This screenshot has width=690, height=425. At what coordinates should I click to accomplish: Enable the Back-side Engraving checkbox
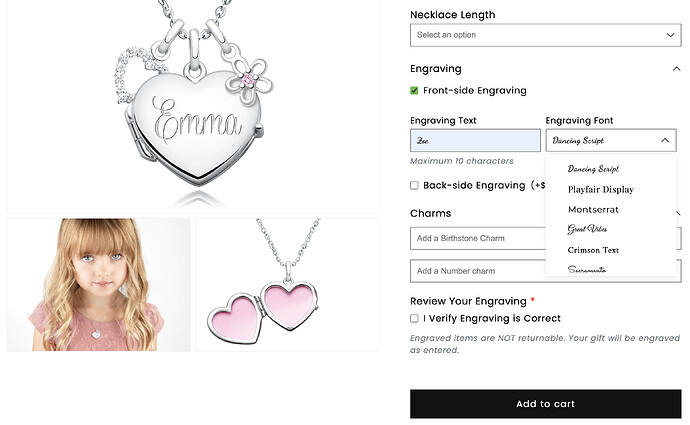click(x=415, y=185)
